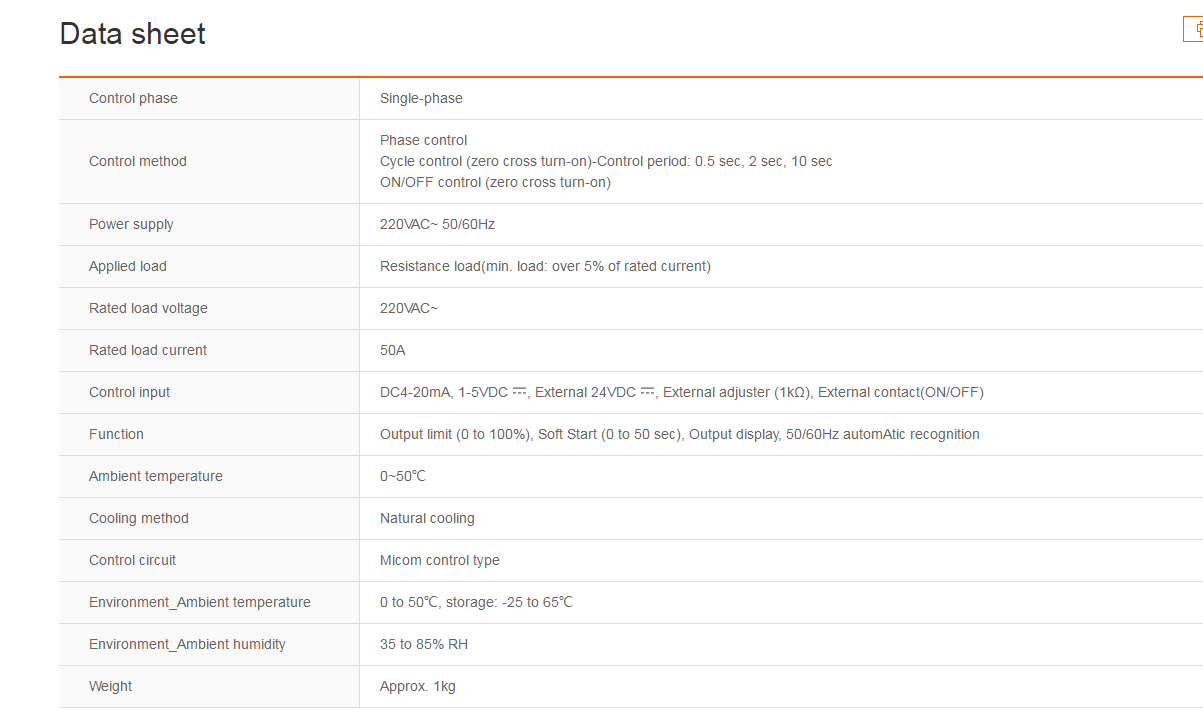
Task: Select the 220VAC~ 50/60Hz value
Action: pos(437,224)
